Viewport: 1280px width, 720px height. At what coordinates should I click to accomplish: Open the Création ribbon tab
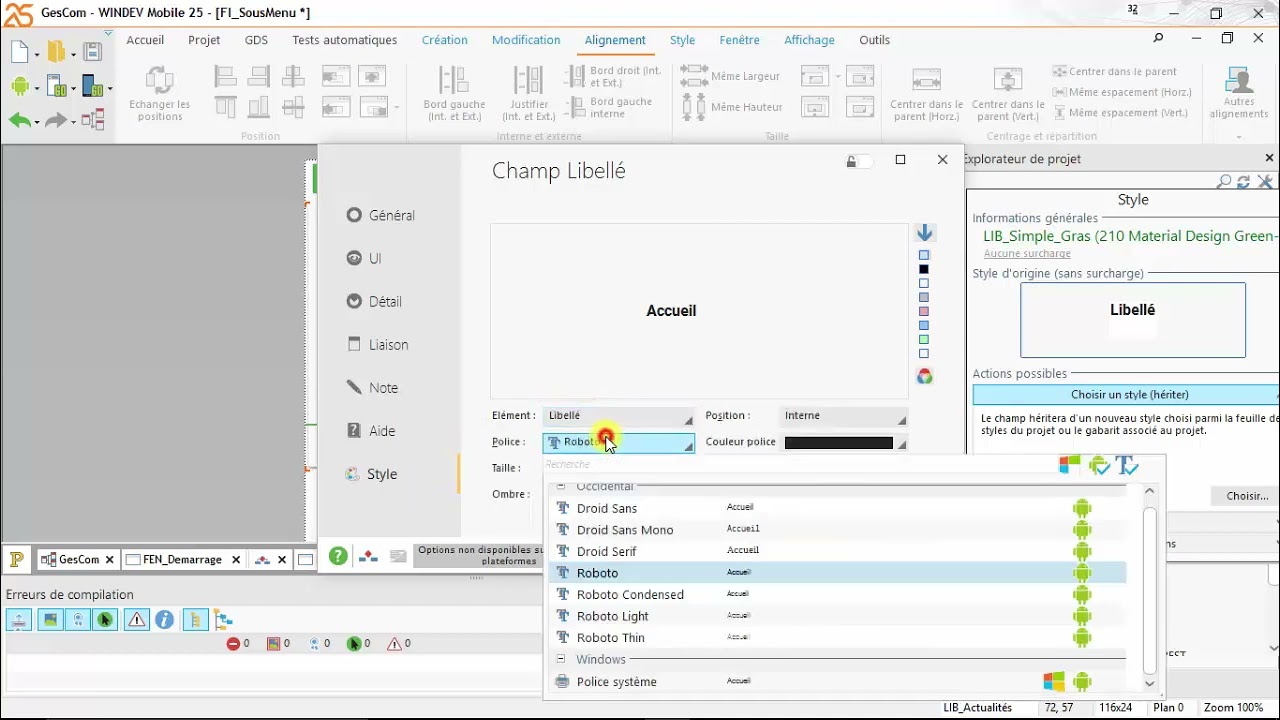click(x=444, y=40)
